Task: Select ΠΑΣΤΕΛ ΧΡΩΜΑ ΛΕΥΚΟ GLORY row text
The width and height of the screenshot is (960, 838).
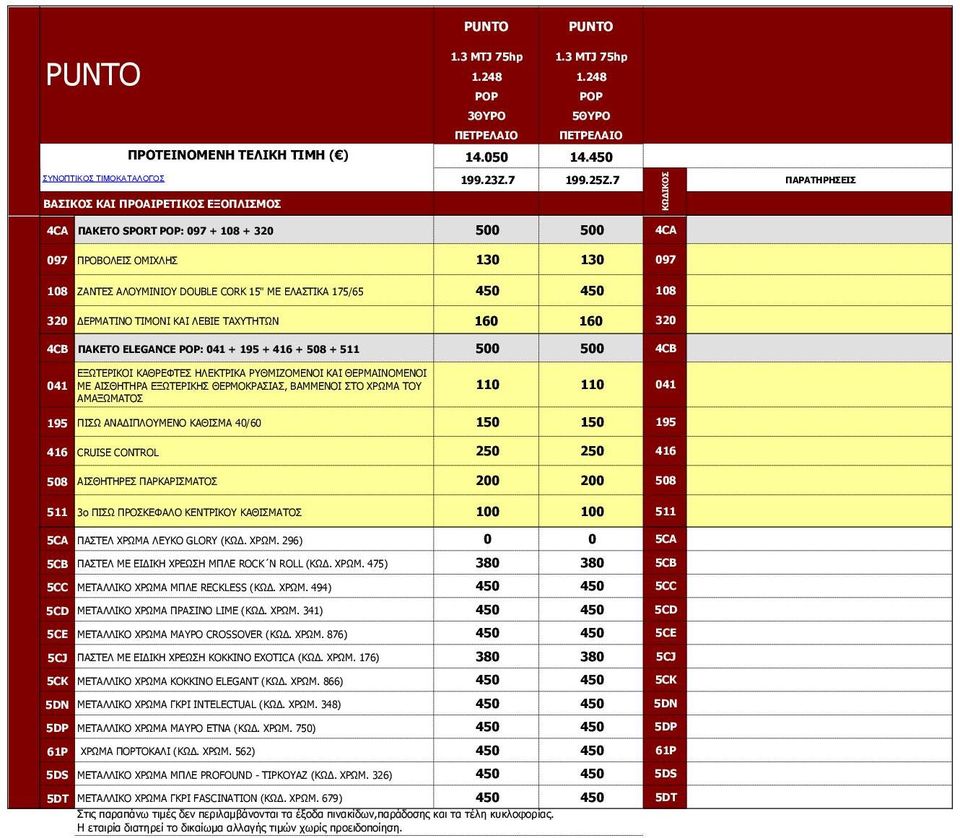Action: click(x=190, y=541)
